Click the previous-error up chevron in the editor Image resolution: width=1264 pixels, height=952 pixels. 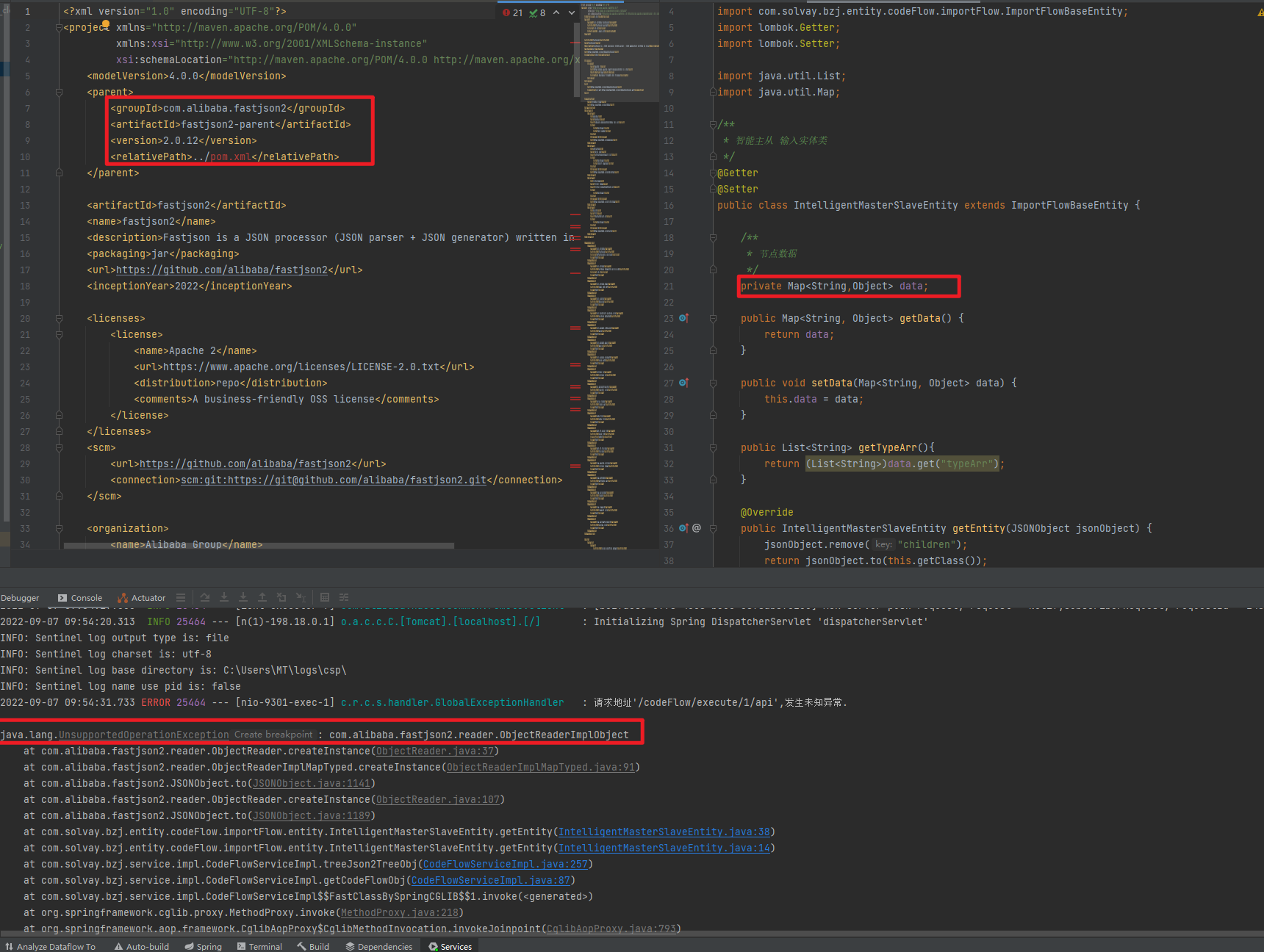[x=556, y=12]
